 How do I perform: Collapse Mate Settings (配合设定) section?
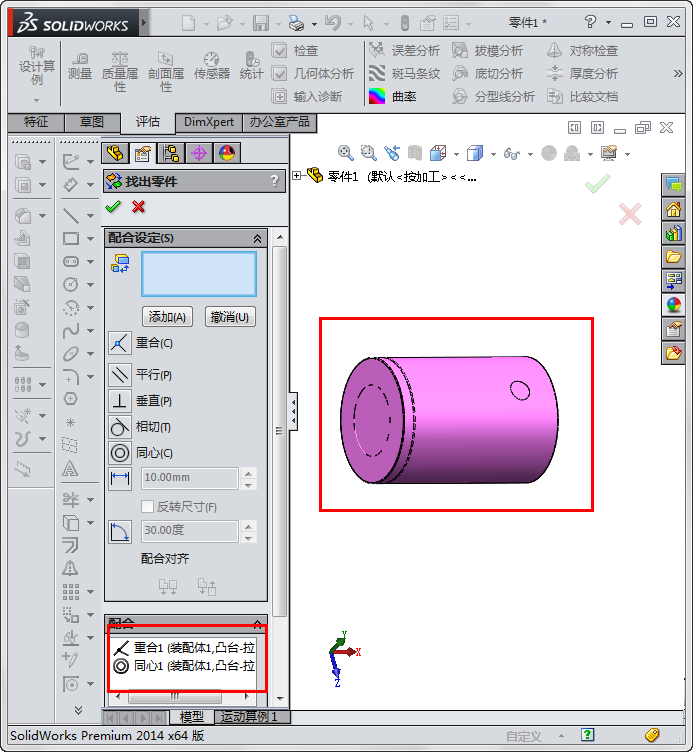[x=258, y=238]
